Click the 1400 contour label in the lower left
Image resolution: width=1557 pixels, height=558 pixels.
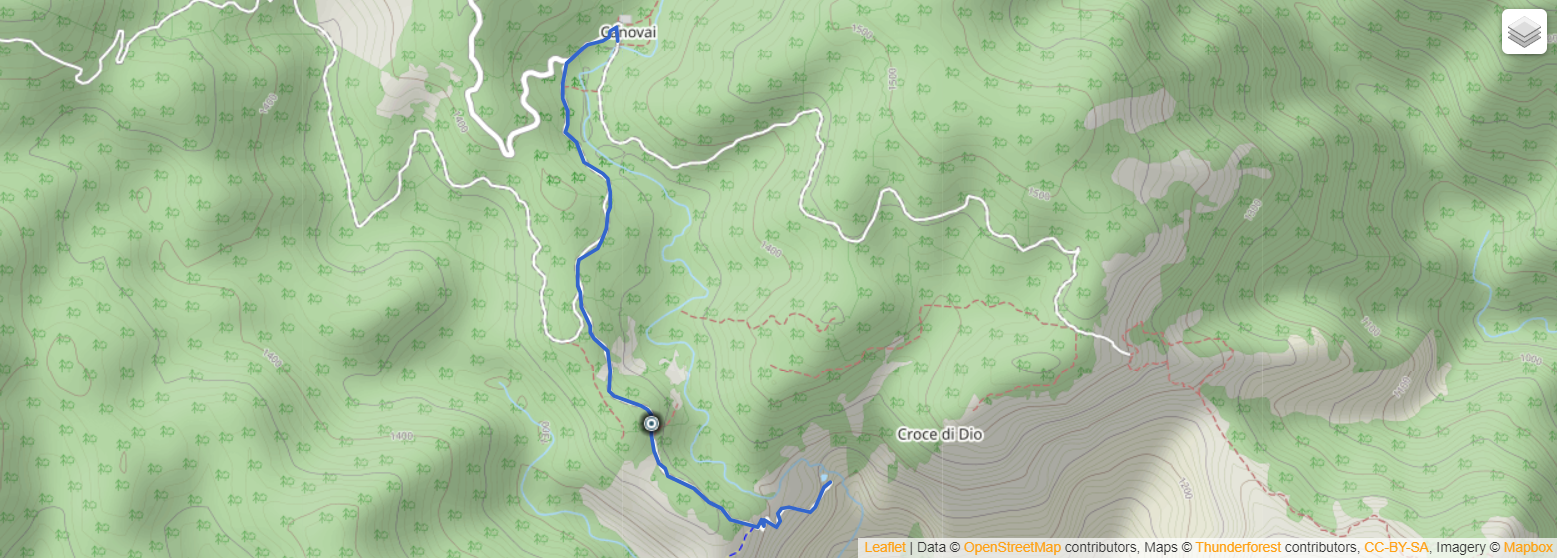tap(401, 436)
